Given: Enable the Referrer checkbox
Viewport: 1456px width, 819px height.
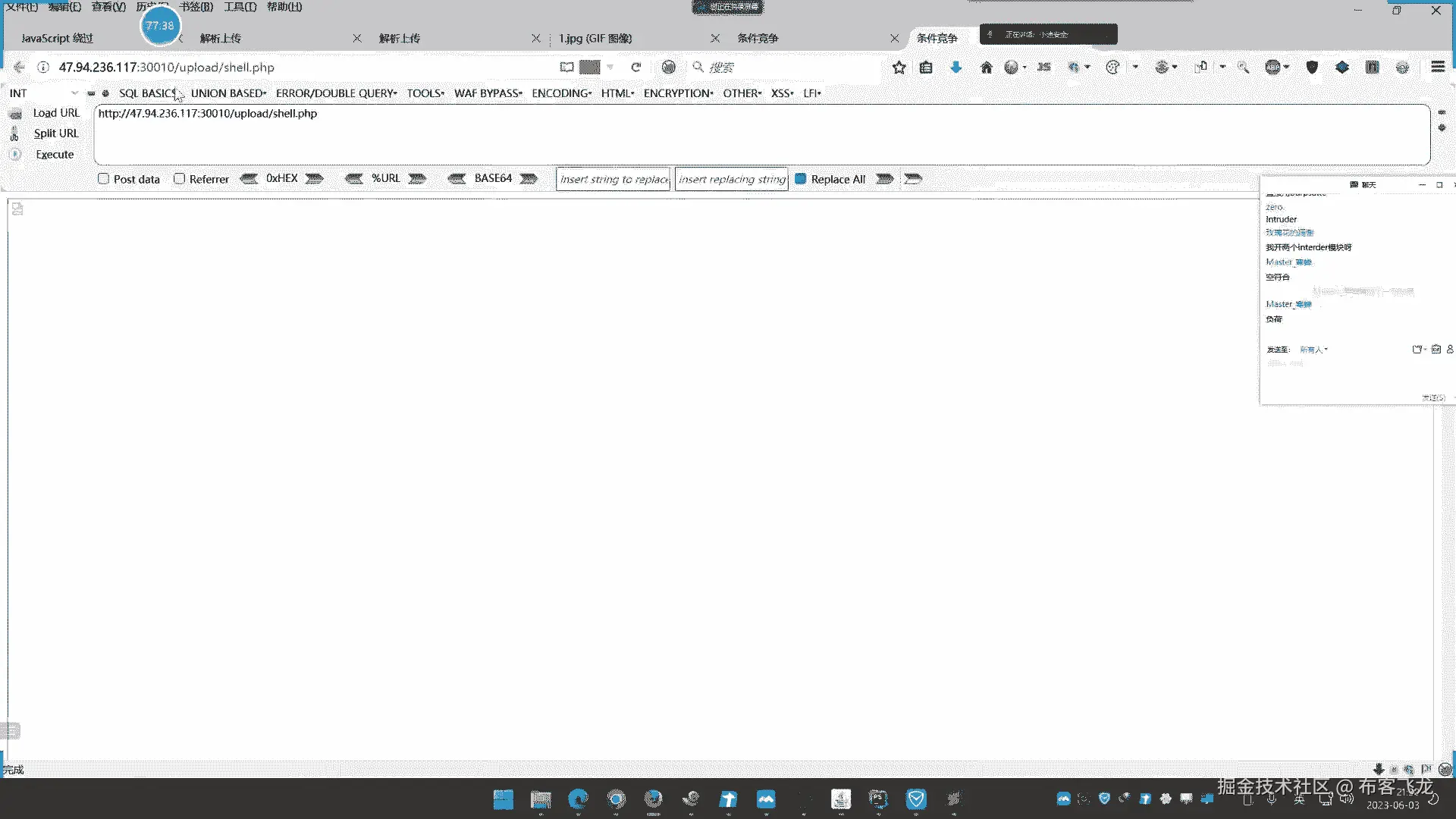Looking at the screenshot, I should pyautogui.click(x=180, y=179).
